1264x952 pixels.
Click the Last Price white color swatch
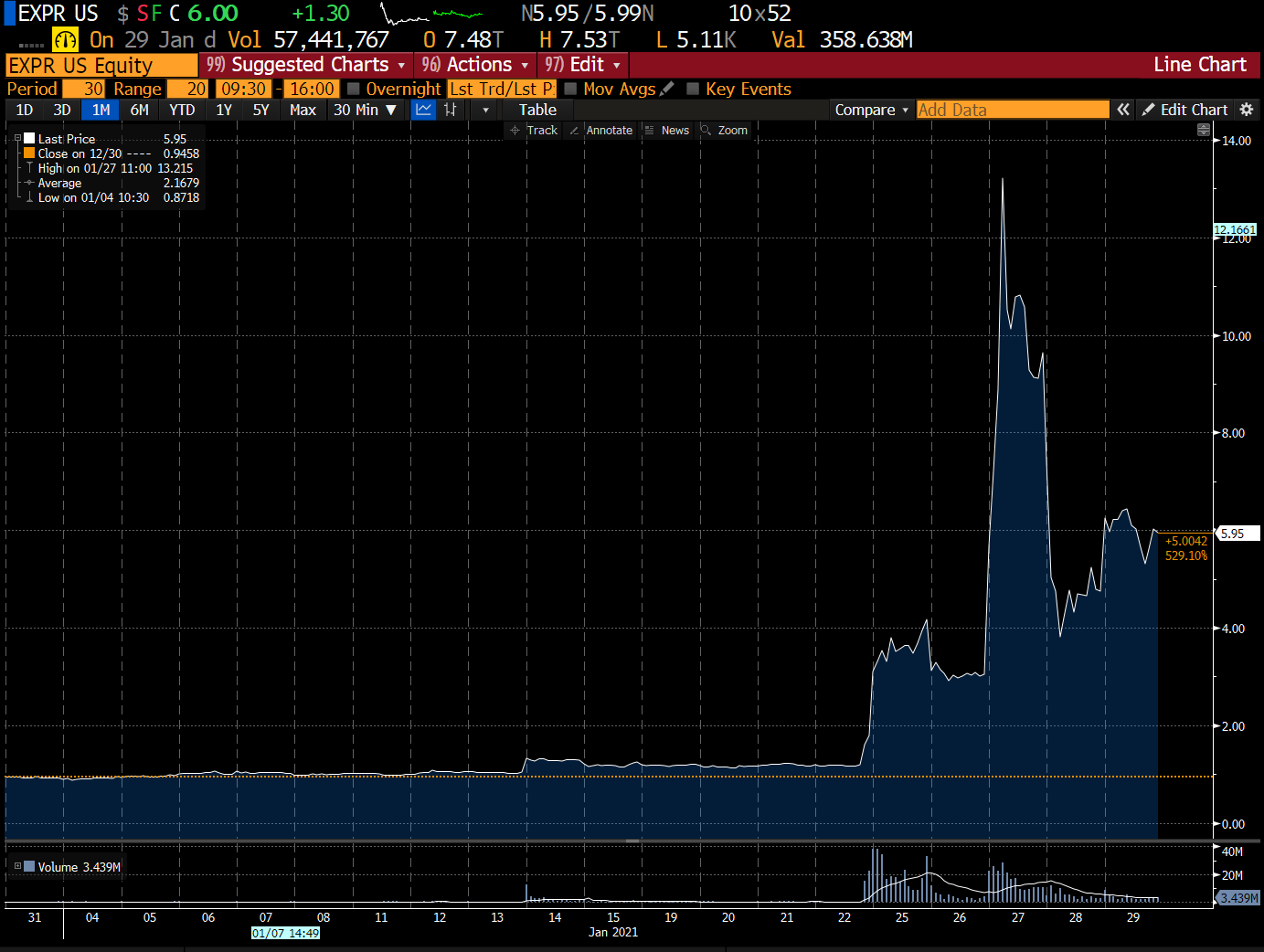(29, 139)
